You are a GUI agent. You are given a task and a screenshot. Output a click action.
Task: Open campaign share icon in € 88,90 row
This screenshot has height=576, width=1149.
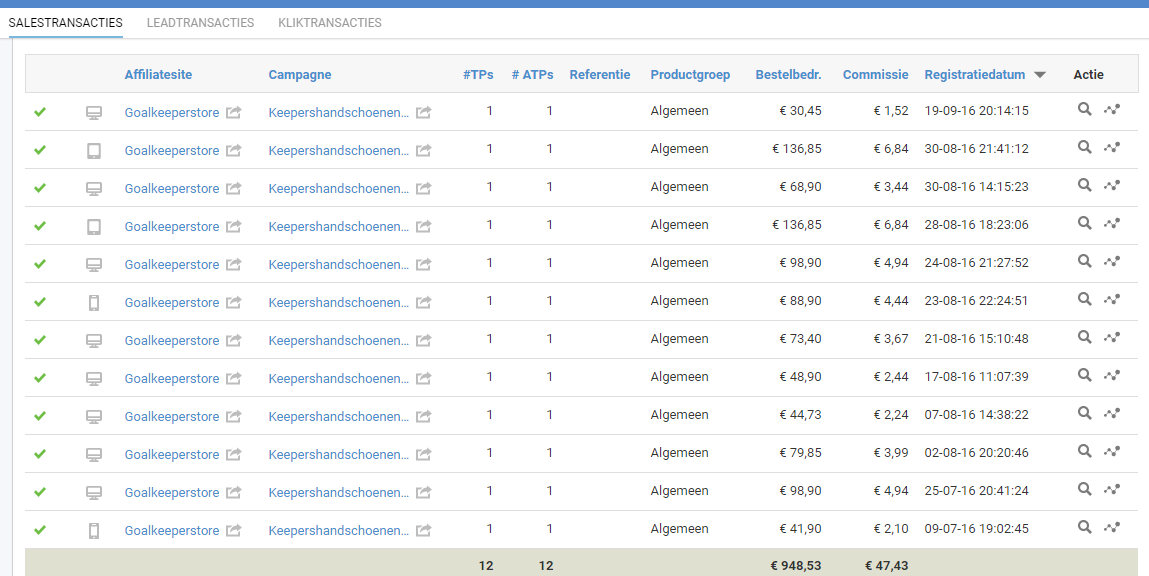click(x=424, y=303)
